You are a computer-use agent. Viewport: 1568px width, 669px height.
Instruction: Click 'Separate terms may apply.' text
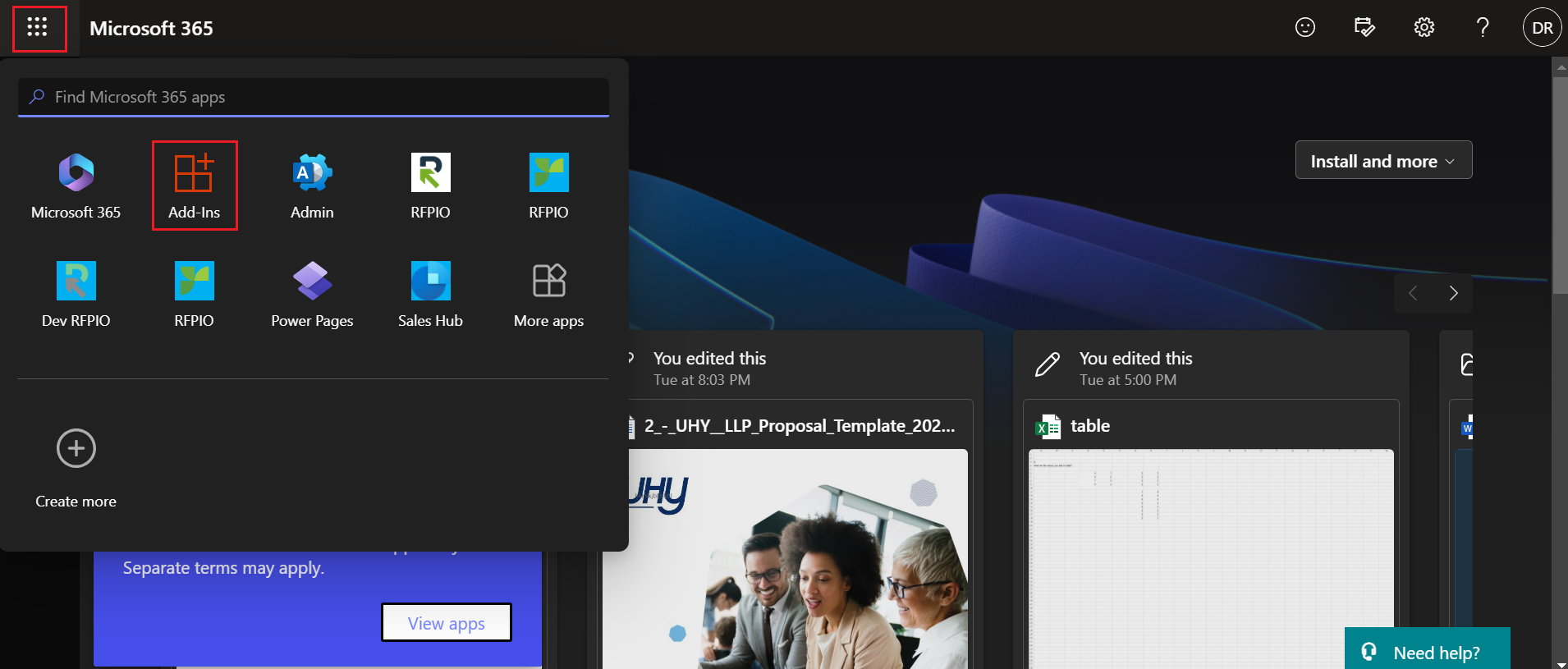click(223, 568)
